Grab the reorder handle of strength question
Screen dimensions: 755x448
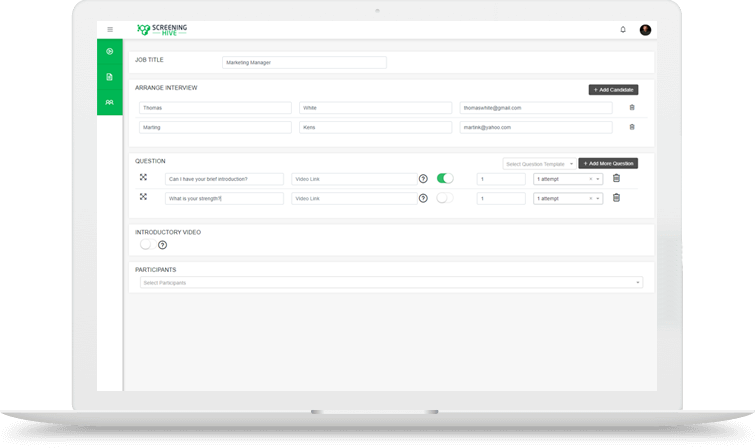pyautogui.click(x=143, y=197)
